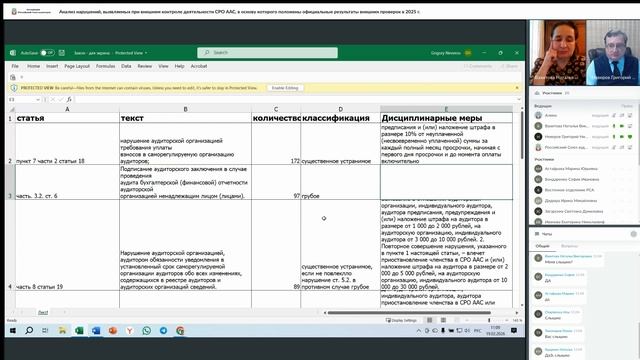Dismiss the Protected View warning bar
Viewport: 640px width, 360px height.
517,88
